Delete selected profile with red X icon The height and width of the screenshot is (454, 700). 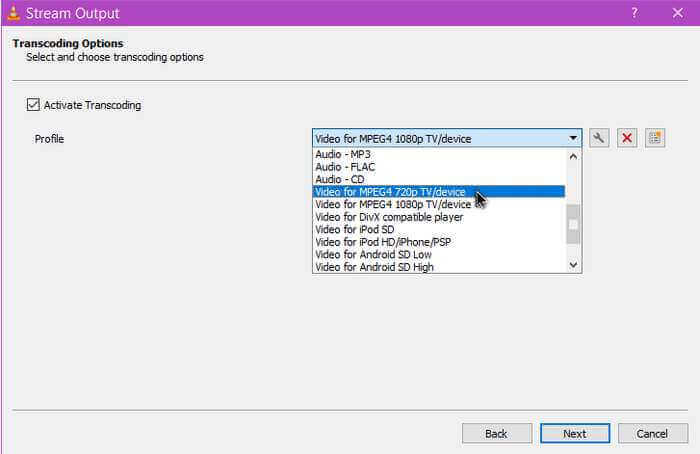pyautogui.click(x=627, y=138)
